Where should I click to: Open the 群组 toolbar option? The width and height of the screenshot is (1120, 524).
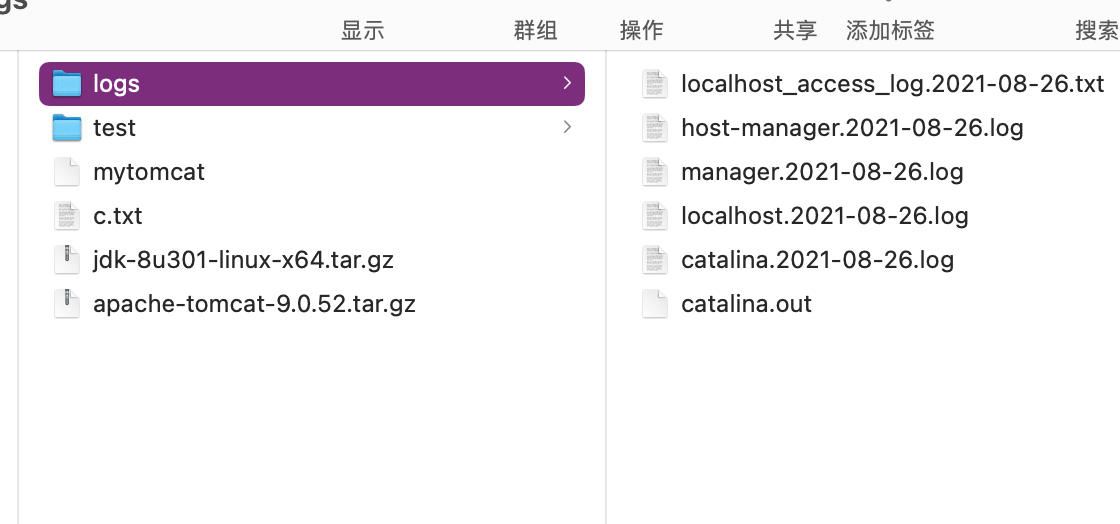click(x=535, y=30)
